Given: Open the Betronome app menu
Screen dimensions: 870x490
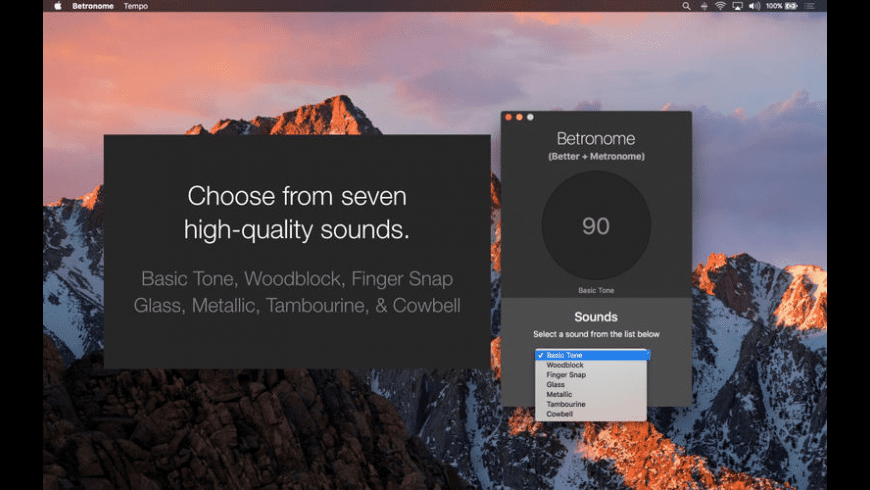Looking at the screenshot, I should tap(93, 6).
